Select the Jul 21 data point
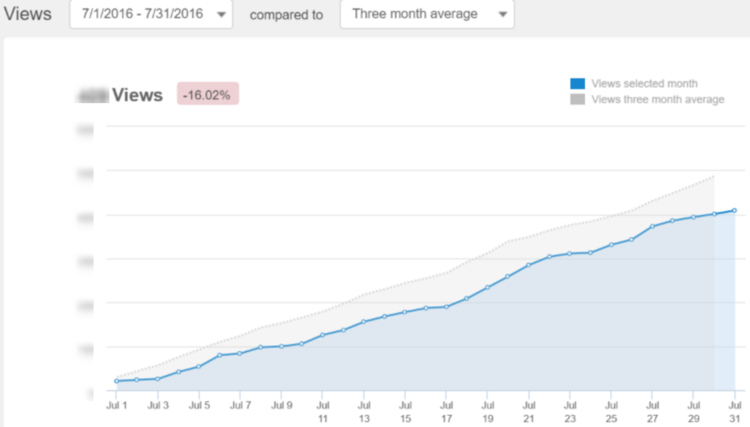The height and width of the screenshot is (427, 750). tap(528, 265)
